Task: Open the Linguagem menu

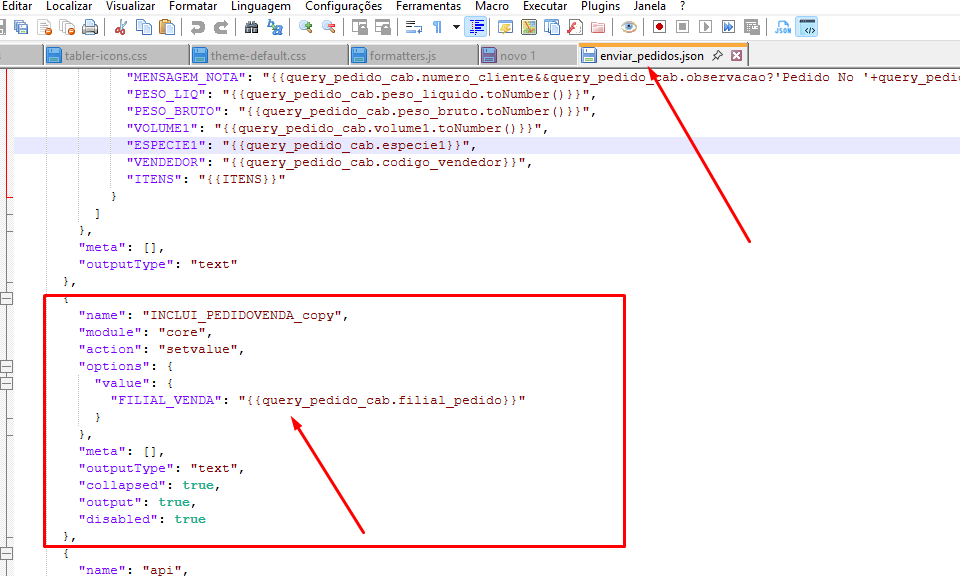Action: (260, 6)
